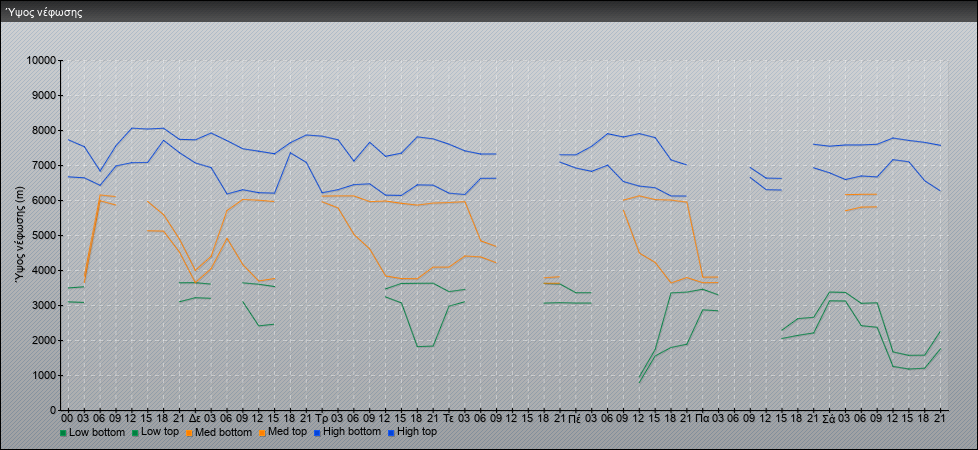The image size is (978, 450).
Task: Toggle the 'Low top' legend label
Action: point(158,432)
